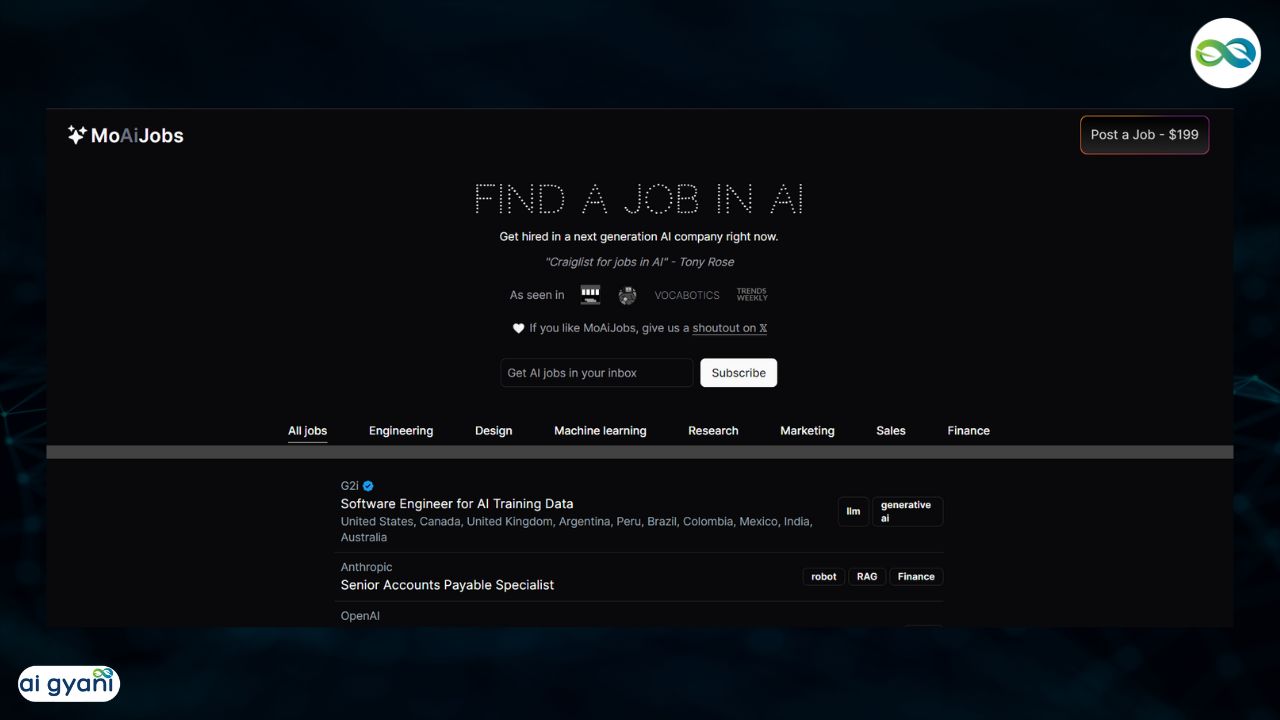Click the green infinity leaf logo
Screen dimensions: 1280x720
[1225, 53]
